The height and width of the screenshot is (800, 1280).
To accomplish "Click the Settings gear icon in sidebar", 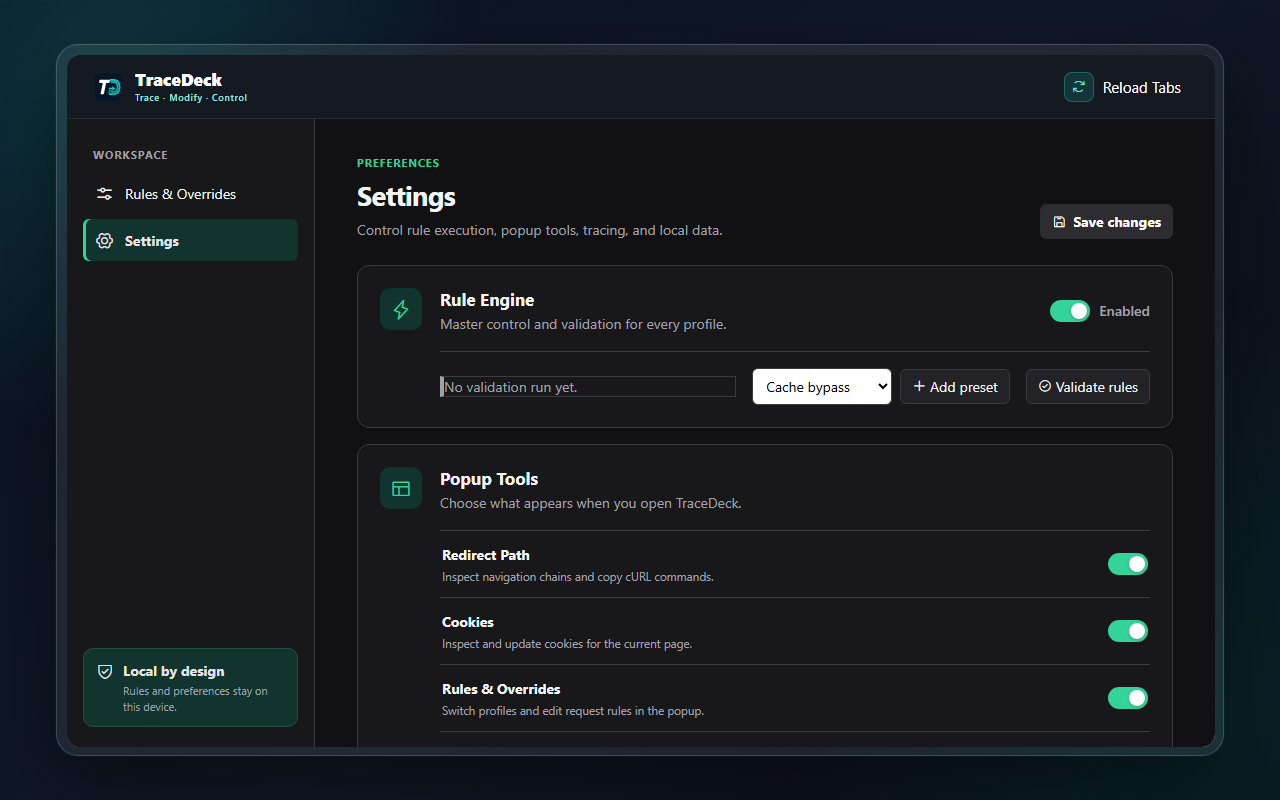I will tap(104, 241).
